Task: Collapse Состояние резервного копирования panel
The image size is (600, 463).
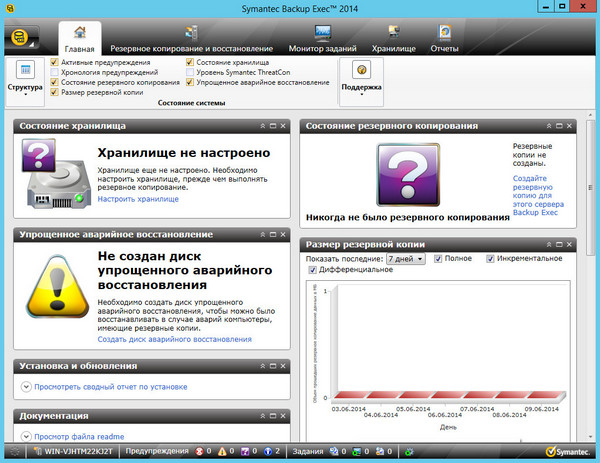Action: click(x=549, y=126)
